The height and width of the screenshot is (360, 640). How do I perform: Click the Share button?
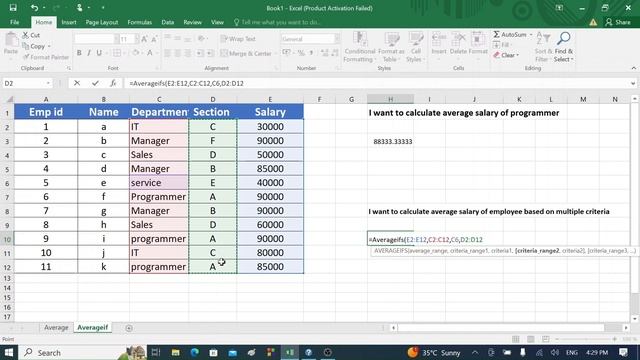point(618,22)
